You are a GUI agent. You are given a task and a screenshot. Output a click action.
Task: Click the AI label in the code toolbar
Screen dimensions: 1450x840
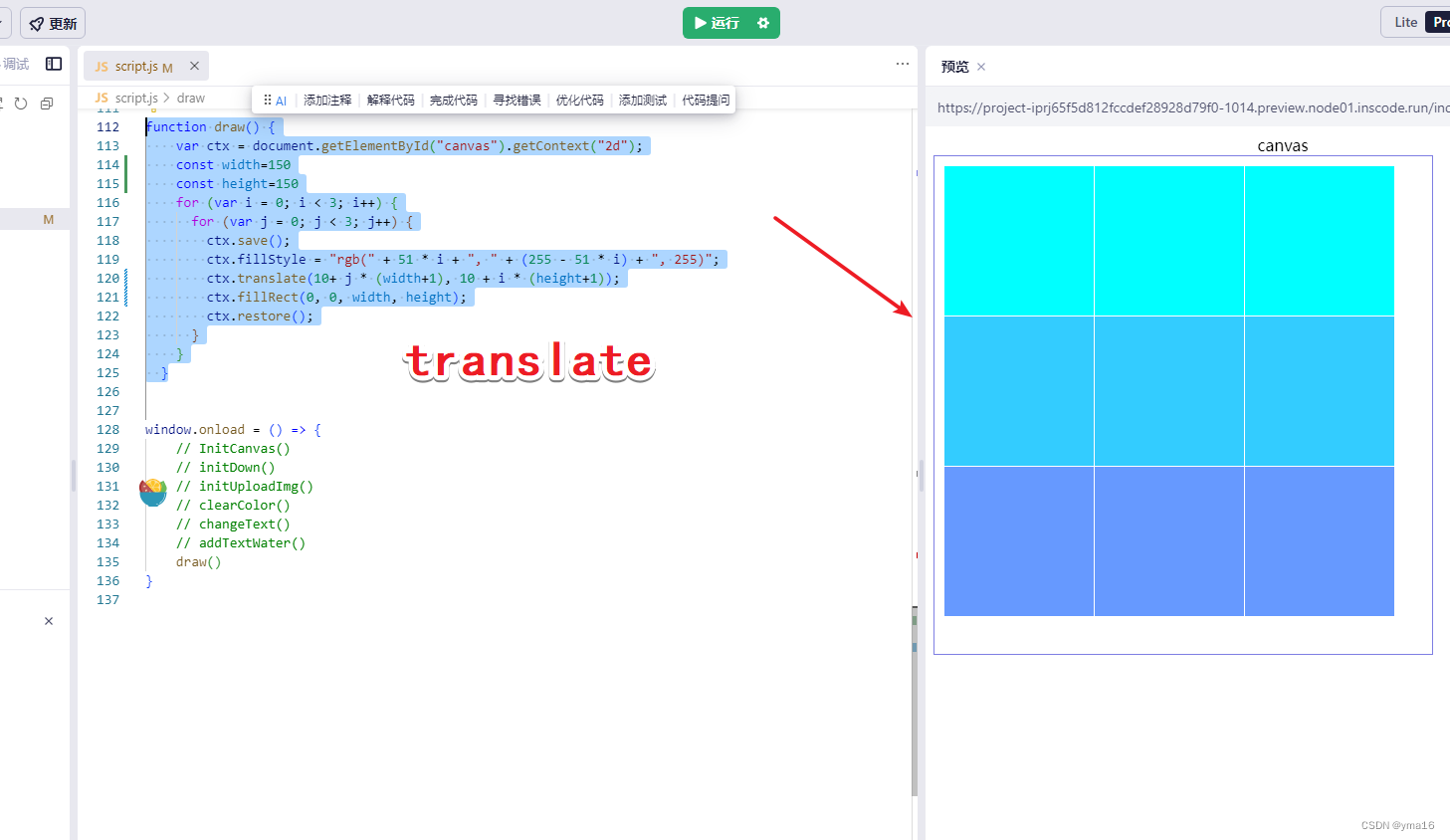[282, 101]
